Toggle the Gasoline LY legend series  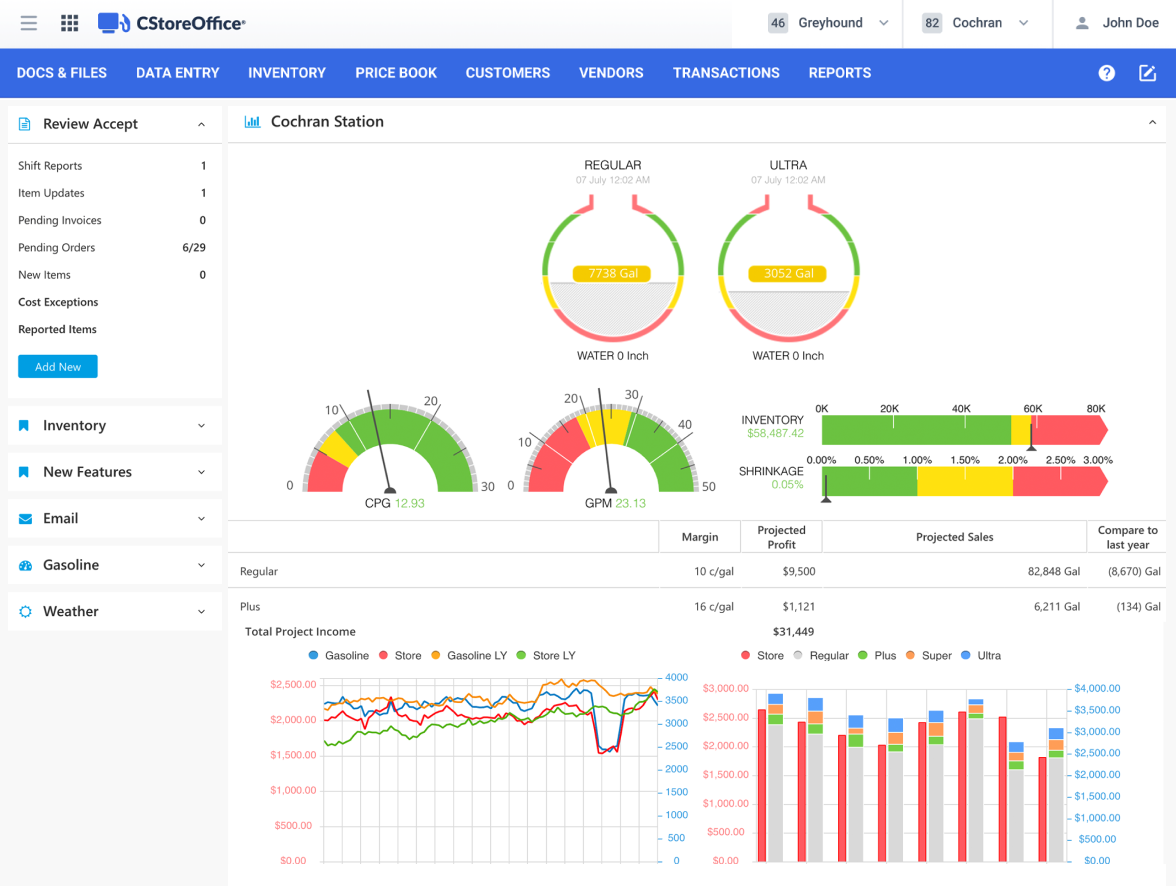(470, 656)
